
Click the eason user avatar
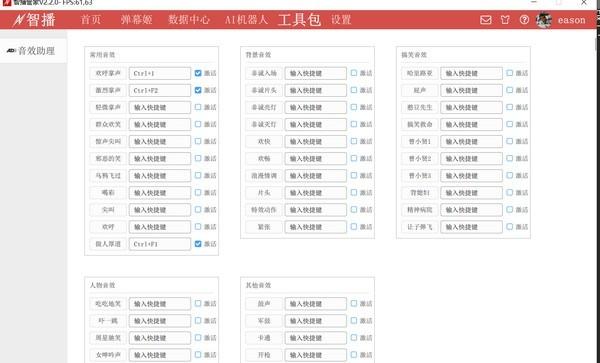[544, 20]
